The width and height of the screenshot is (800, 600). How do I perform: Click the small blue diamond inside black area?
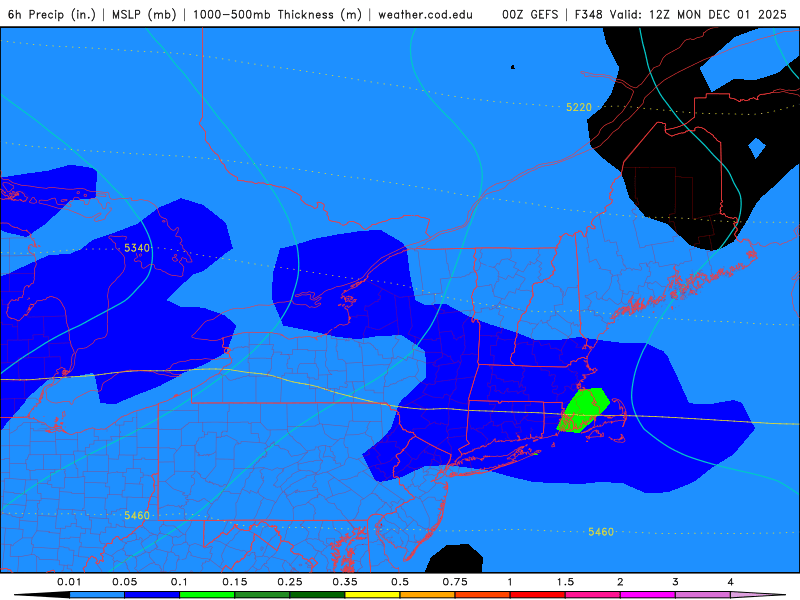coord(757,148)
